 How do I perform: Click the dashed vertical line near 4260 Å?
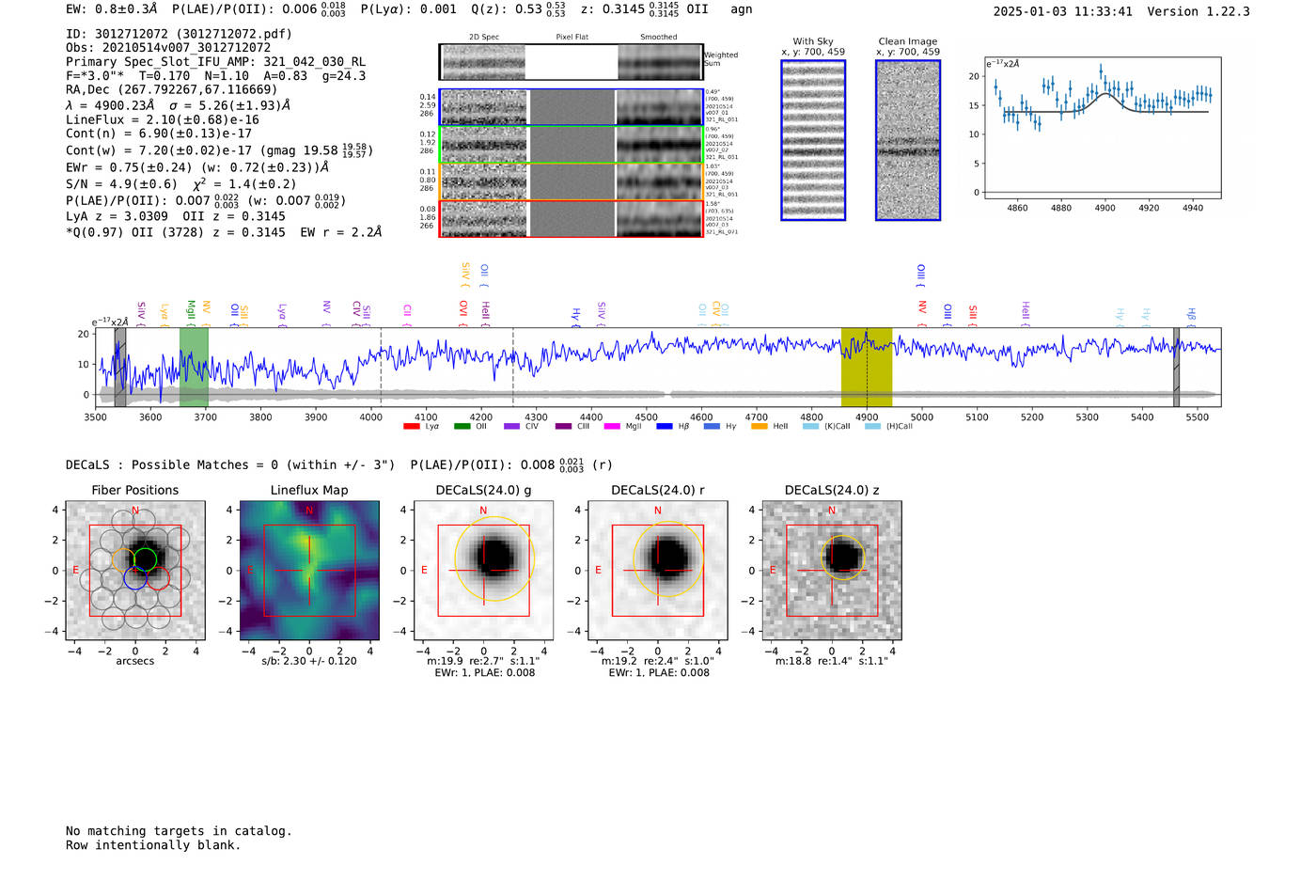512,368
